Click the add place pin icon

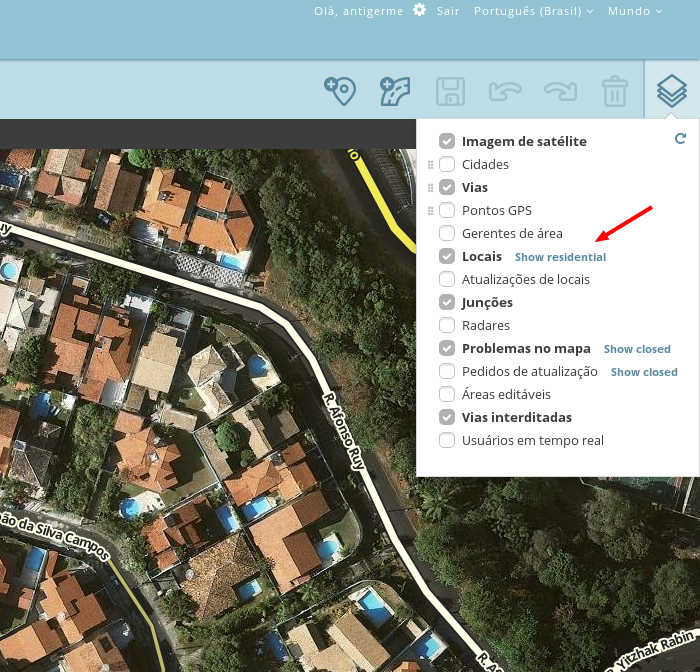click(x=340, y=91)
